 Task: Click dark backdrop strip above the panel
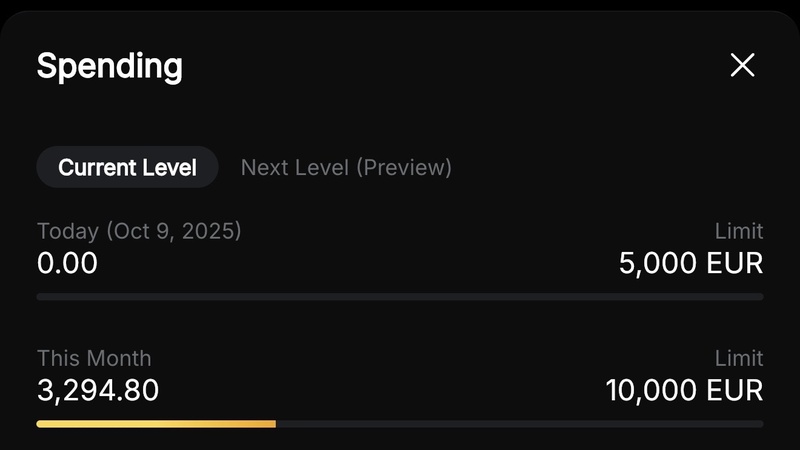400,5
